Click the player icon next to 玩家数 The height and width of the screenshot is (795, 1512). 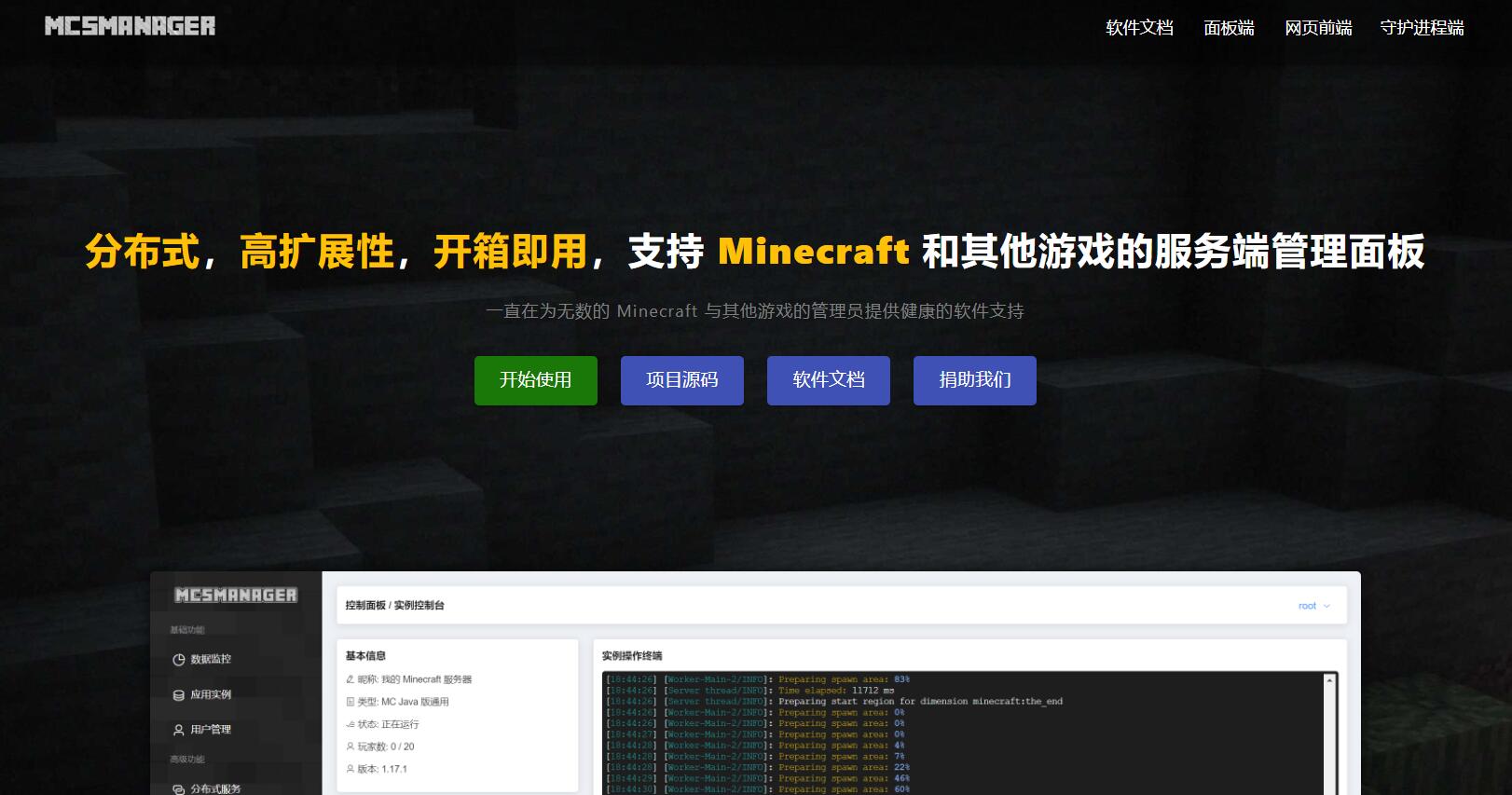[351, 747]
